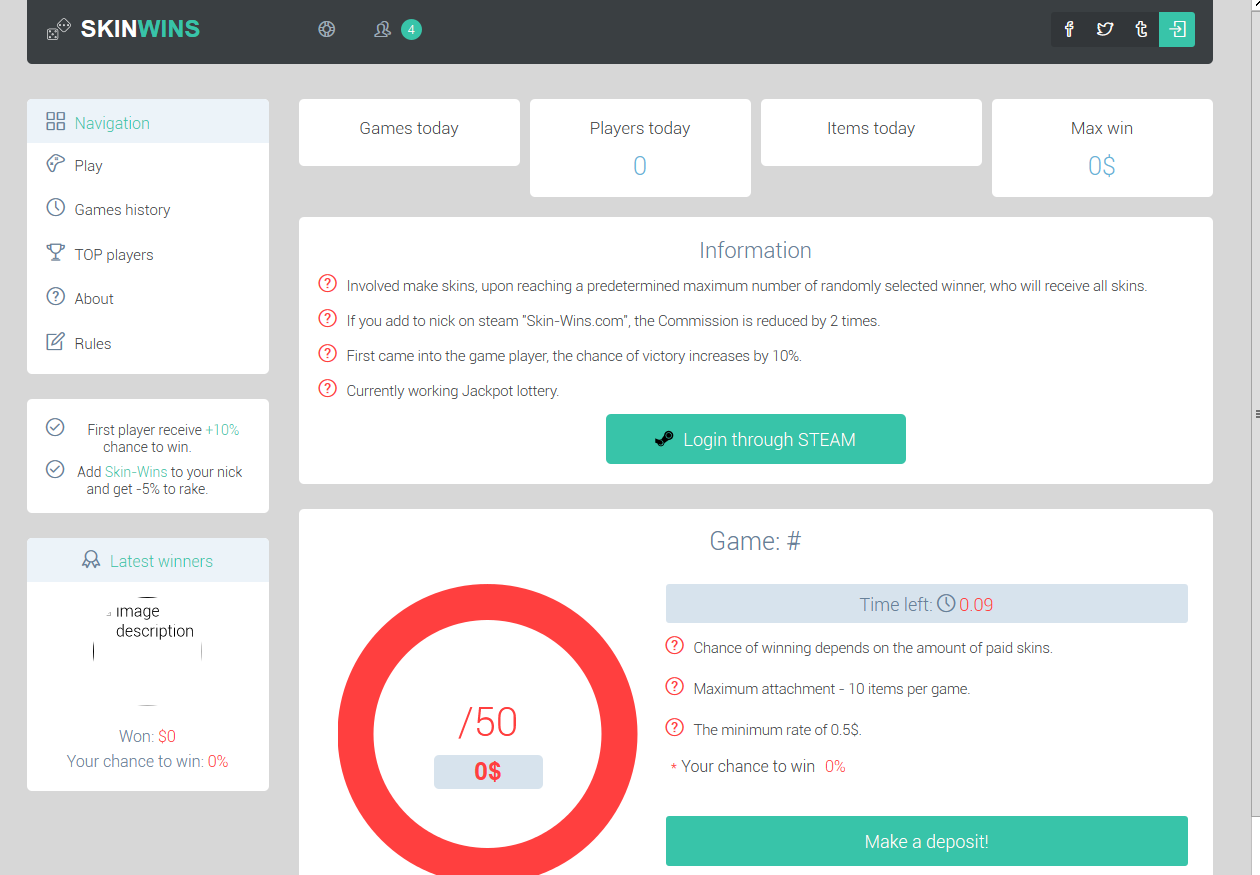Click the checkmark icon beside First player receive
The image size is (1260, 875).
[x=56, y=428]
